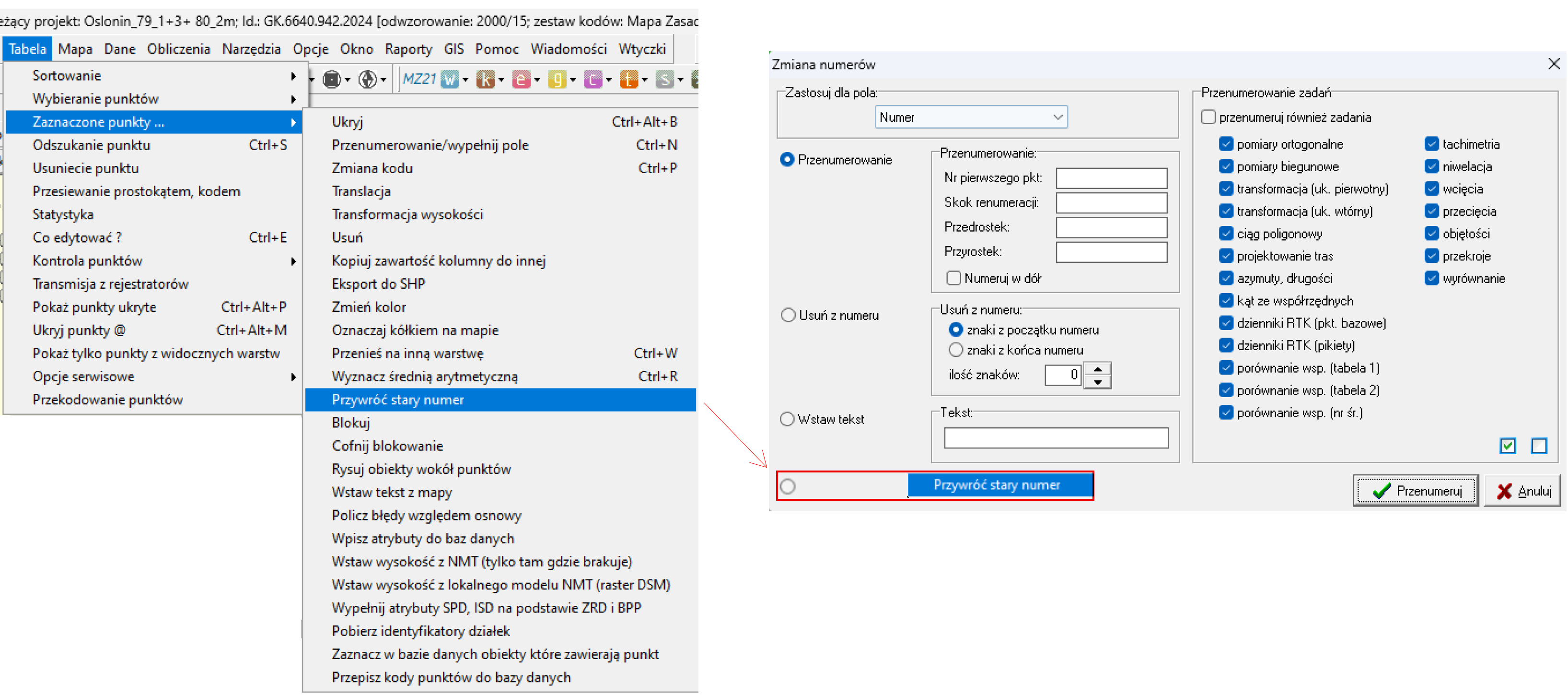This screenshot has width=1568, height=695.
Task: Select 'Eksport do SHP' menu entry
Action: (x=500, y=284)
